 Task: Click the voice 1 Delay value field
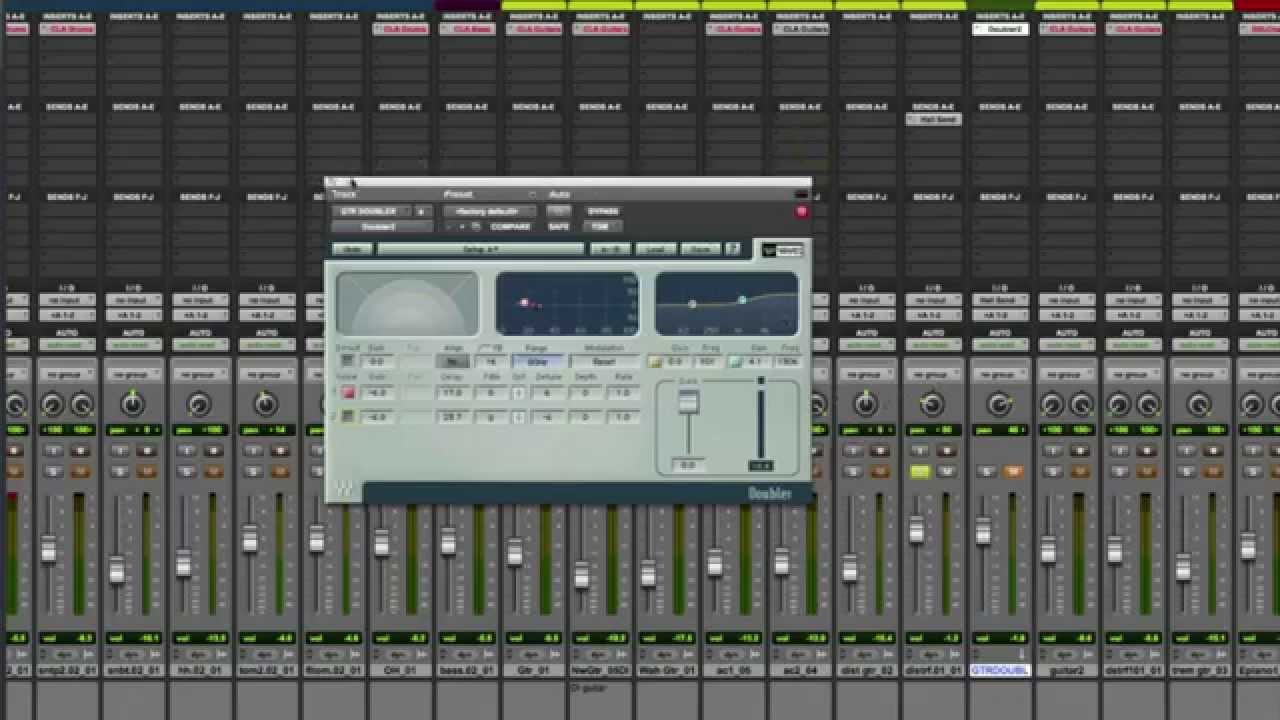point(453,393)
